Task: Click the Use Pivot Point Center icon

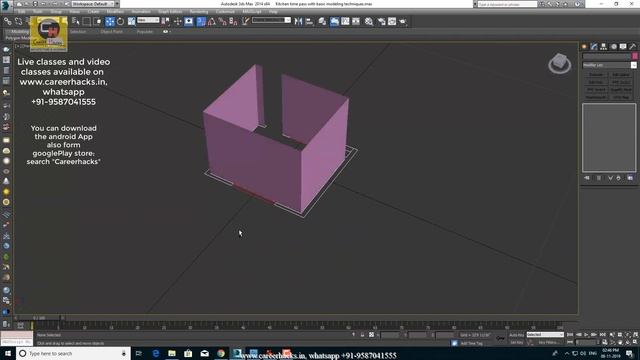Action: point(165,21)
